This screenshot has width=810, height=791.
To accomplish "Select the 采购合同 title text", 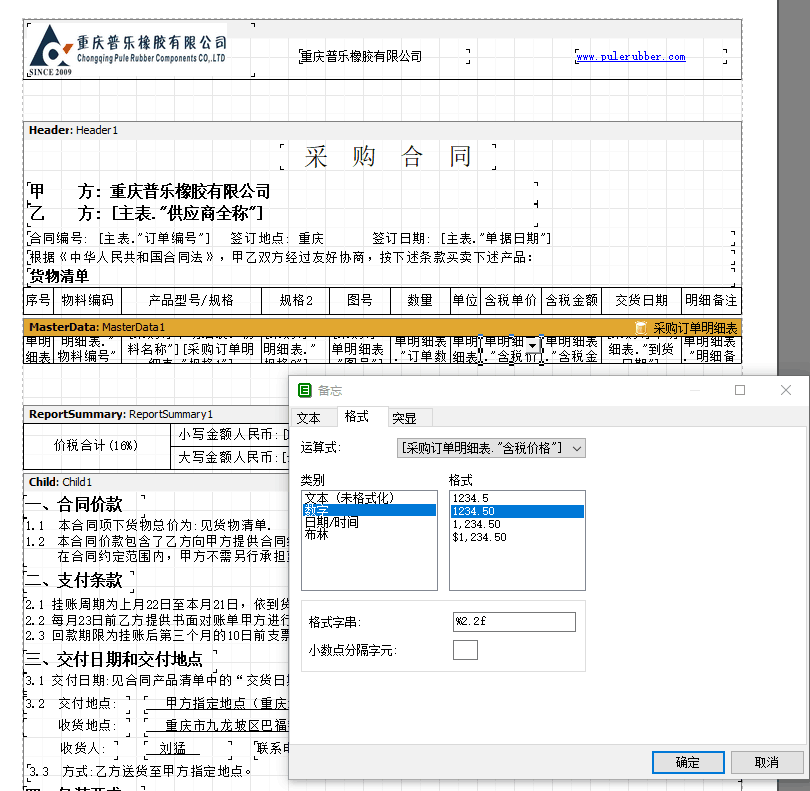I will (387, 157).
